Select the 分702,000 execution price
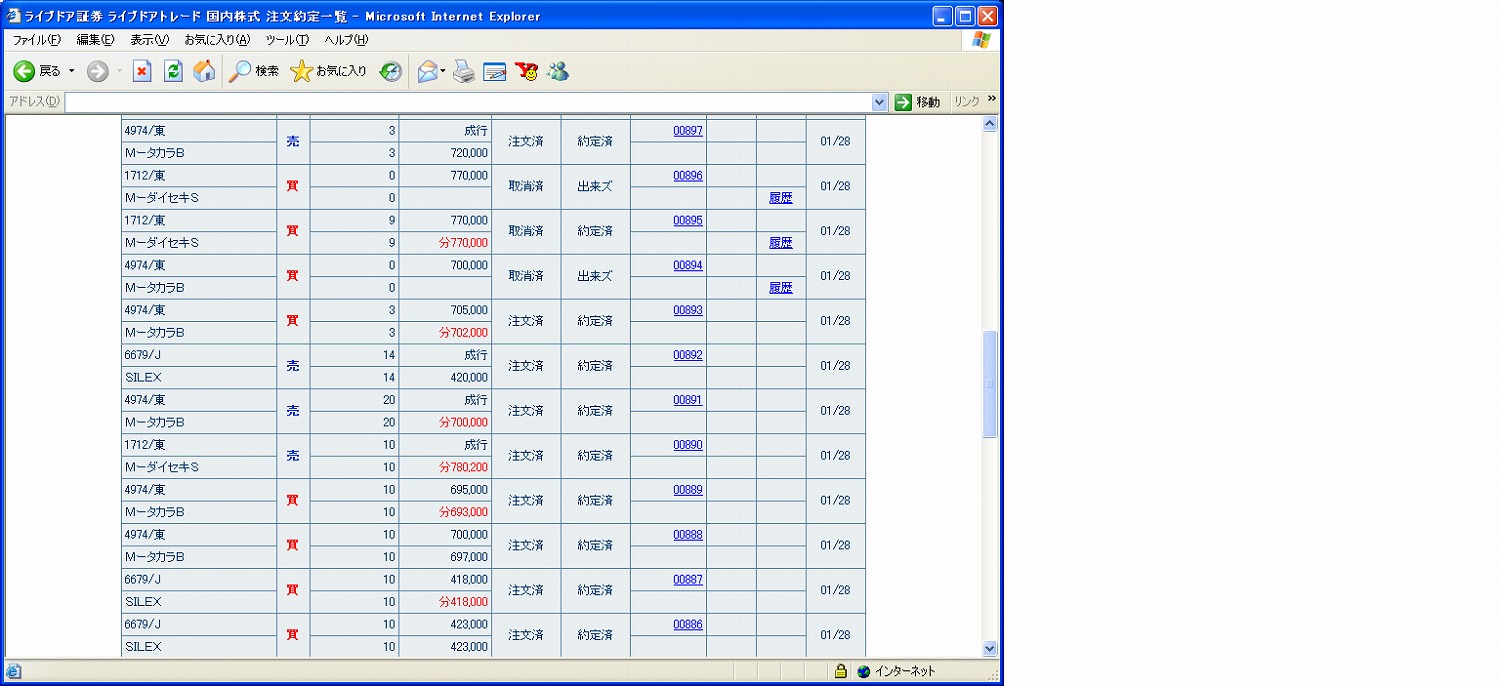 pyautogui.click(x=464, y=333)
